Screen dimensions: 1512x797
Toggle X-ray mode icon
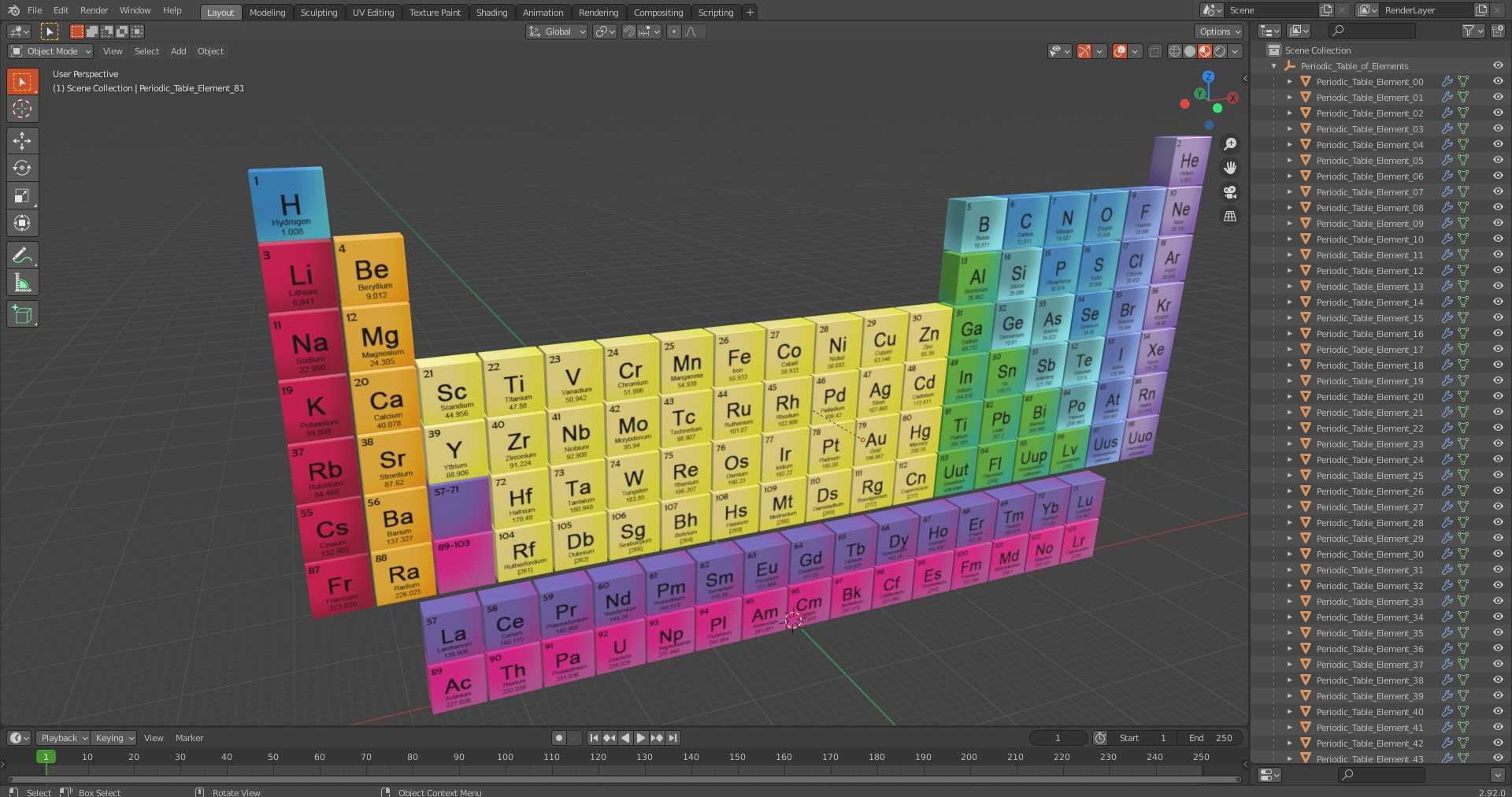pos(1154,51)
